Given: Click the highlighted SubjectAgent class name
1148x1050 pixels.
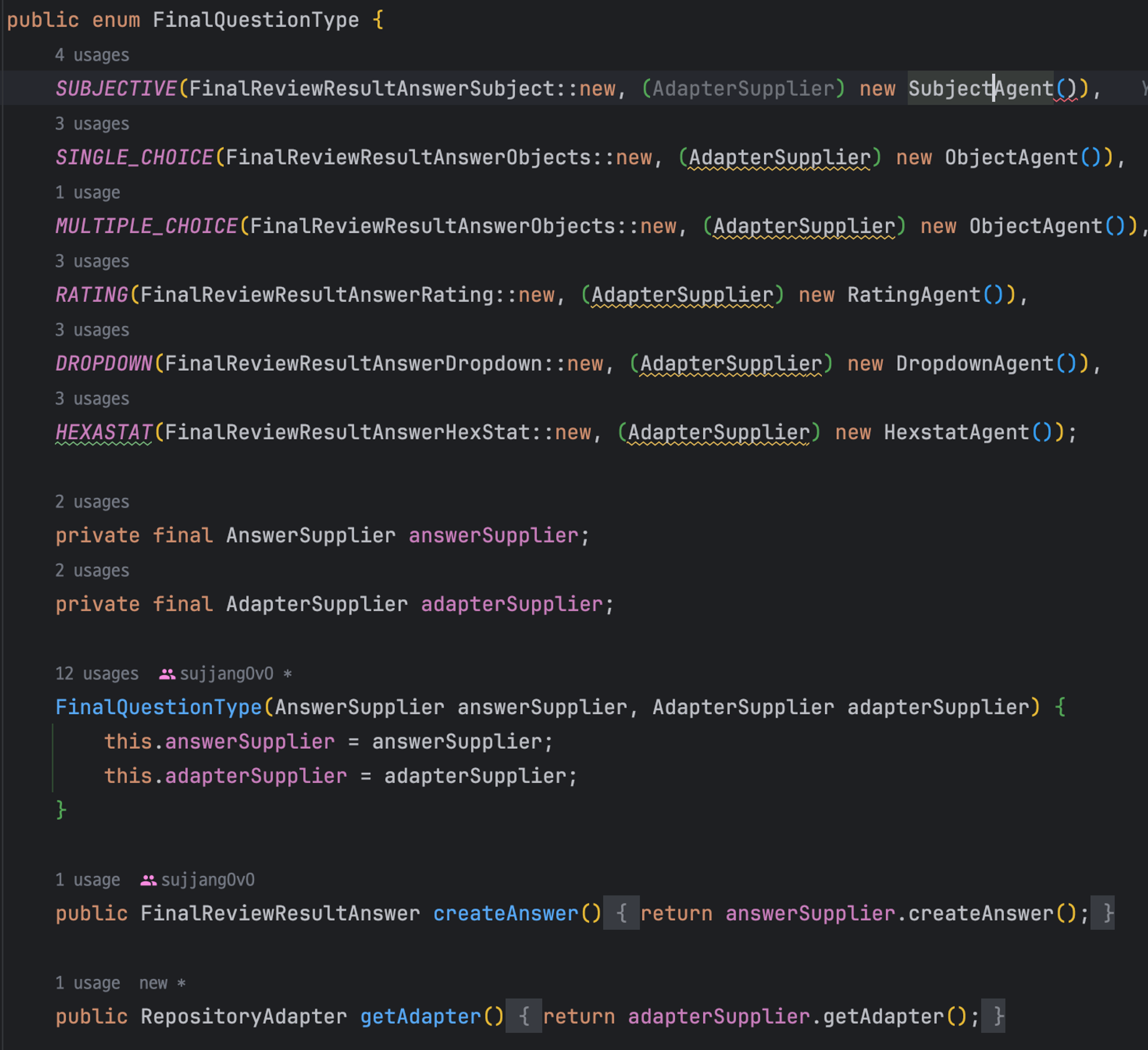Looking at the screenshot, I should click(x=979, y=88).
